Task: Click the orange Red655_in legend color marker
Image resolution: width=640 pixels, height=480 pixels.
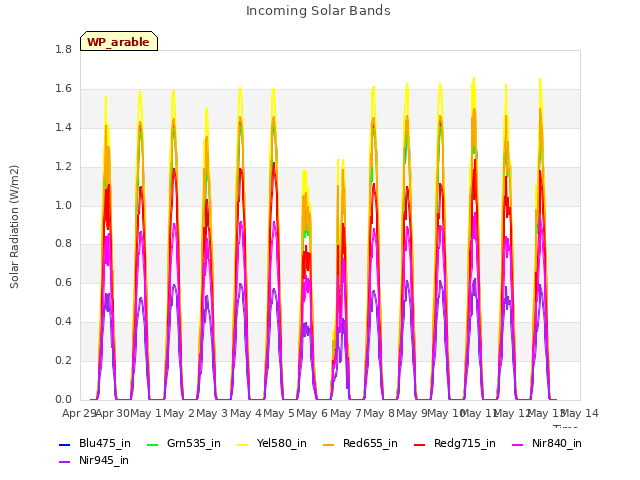Action: [329, 444]
